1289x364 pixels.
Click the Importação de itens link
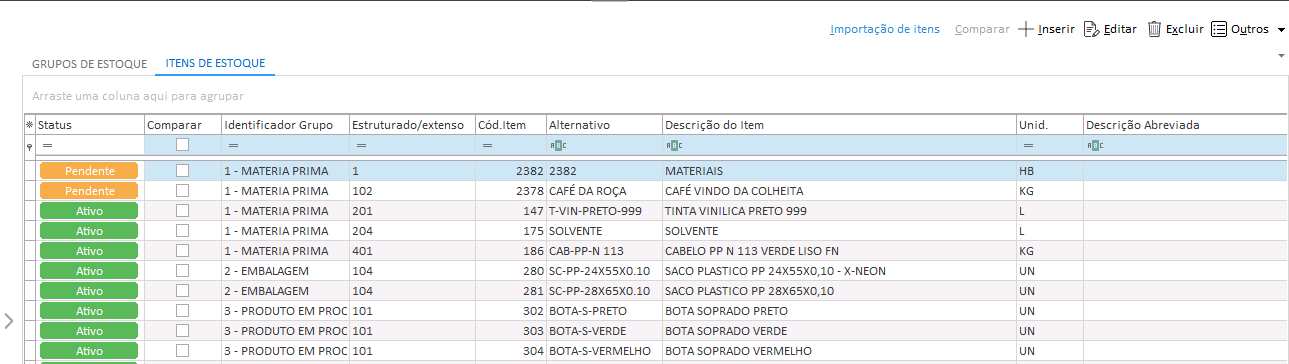coord(885,30)
